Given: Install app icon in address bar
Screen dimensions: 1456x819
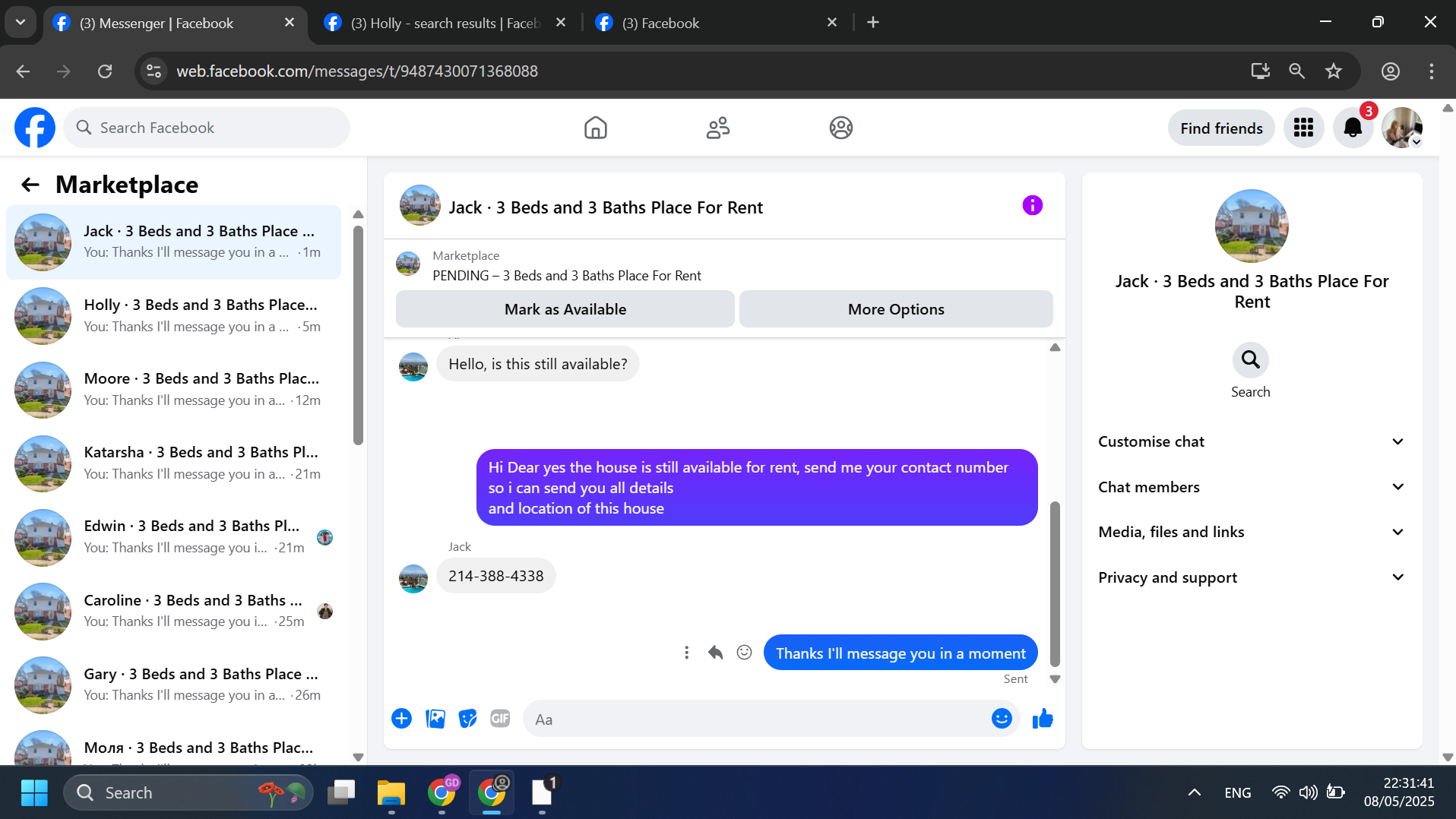Looking at the screenshot, I should tap(1261, 71).
